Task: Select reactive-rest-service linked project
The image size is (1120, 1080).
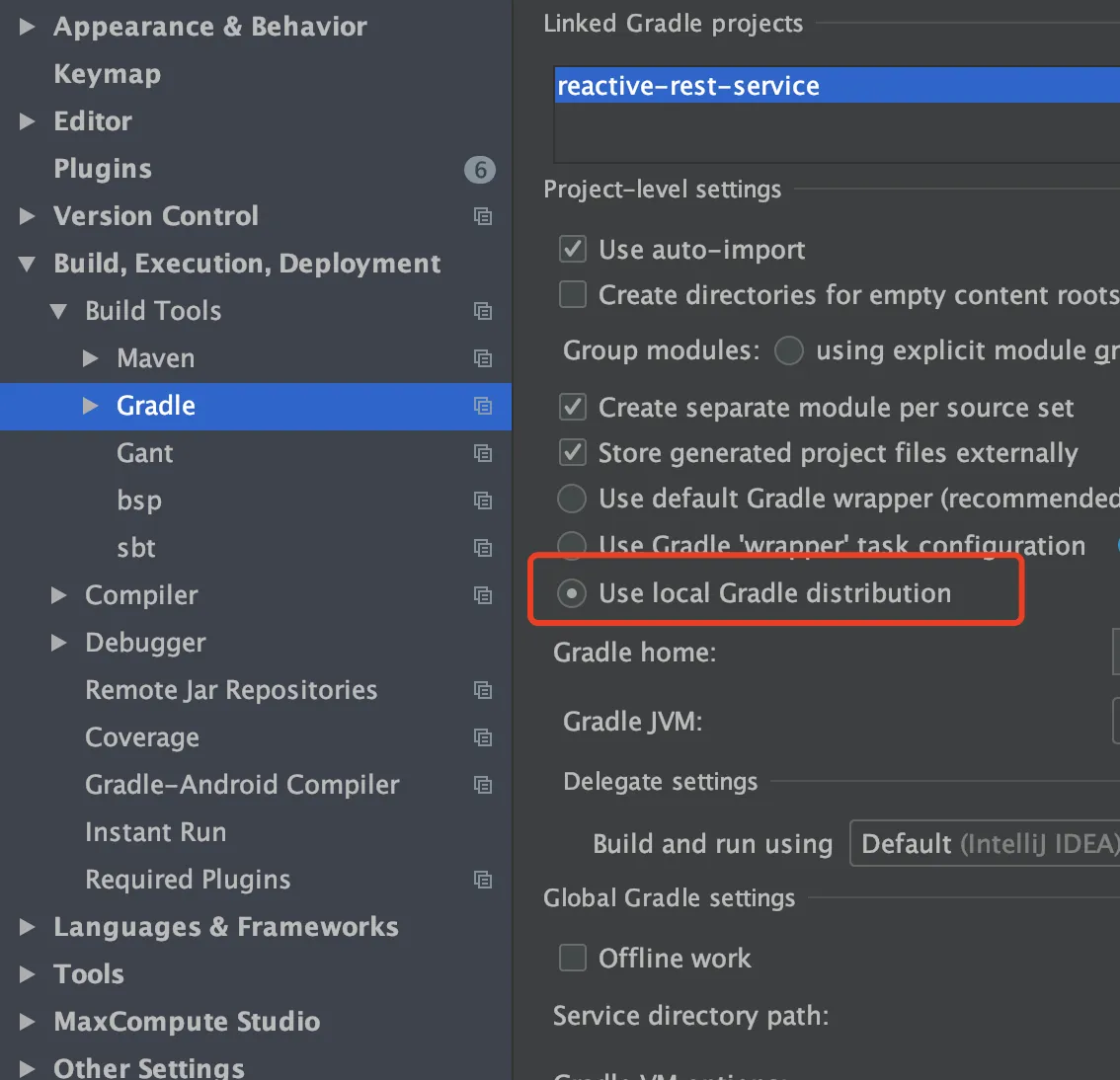Action: [x=688, y=87]
